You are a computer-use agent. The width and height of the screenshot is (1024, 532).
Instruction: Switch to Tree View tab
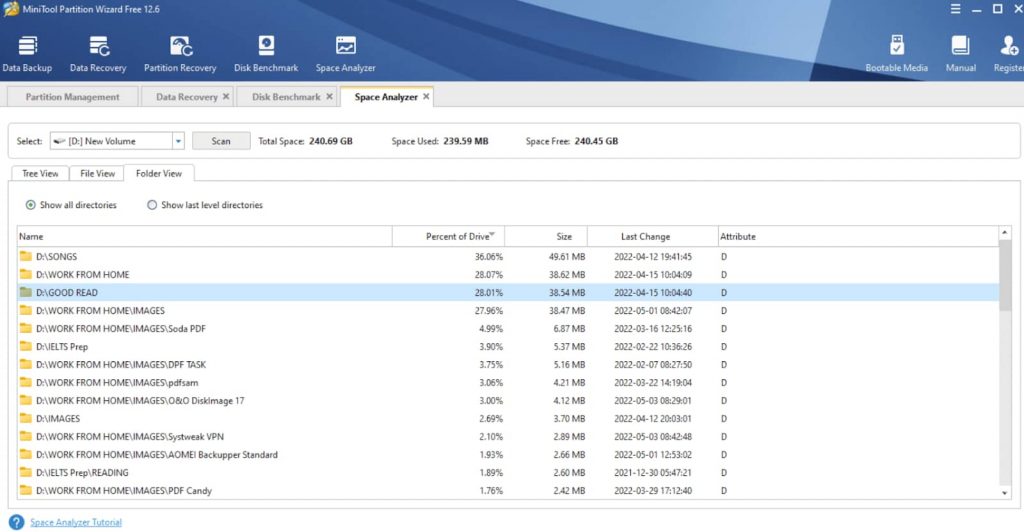pyautogui.click(x=40, y=174)
